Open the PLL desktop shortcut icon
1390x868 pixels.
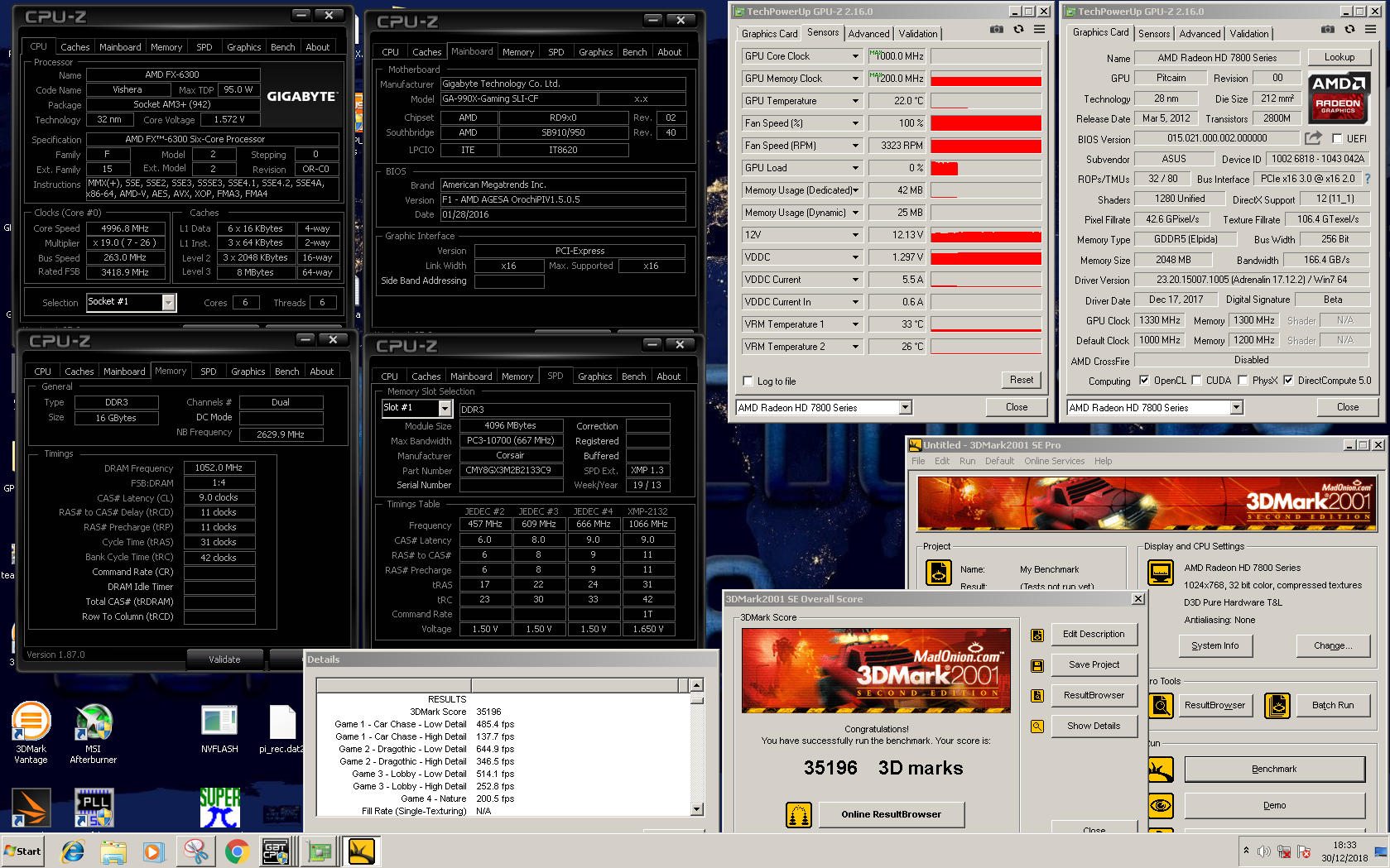click(x=94, y=807)
